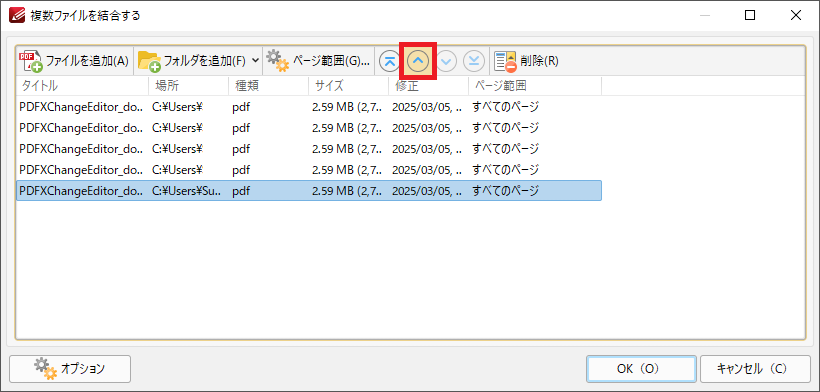The image size is (820, 392).
Task: Click the ページ範囲 column header
Action: [535, 86]
